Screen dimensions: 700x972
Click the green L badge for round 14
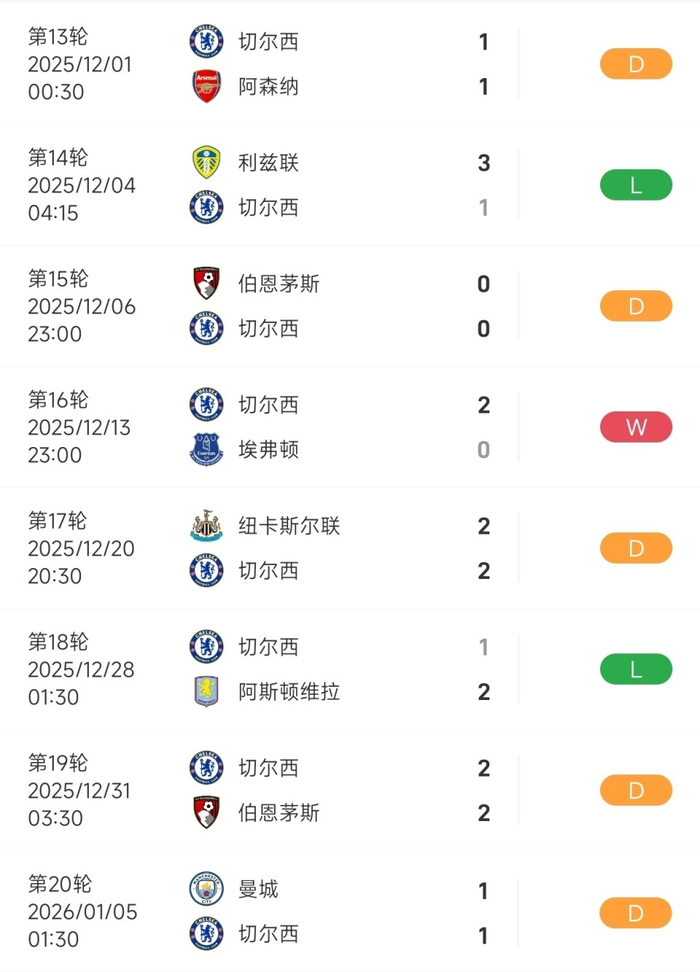636,185
